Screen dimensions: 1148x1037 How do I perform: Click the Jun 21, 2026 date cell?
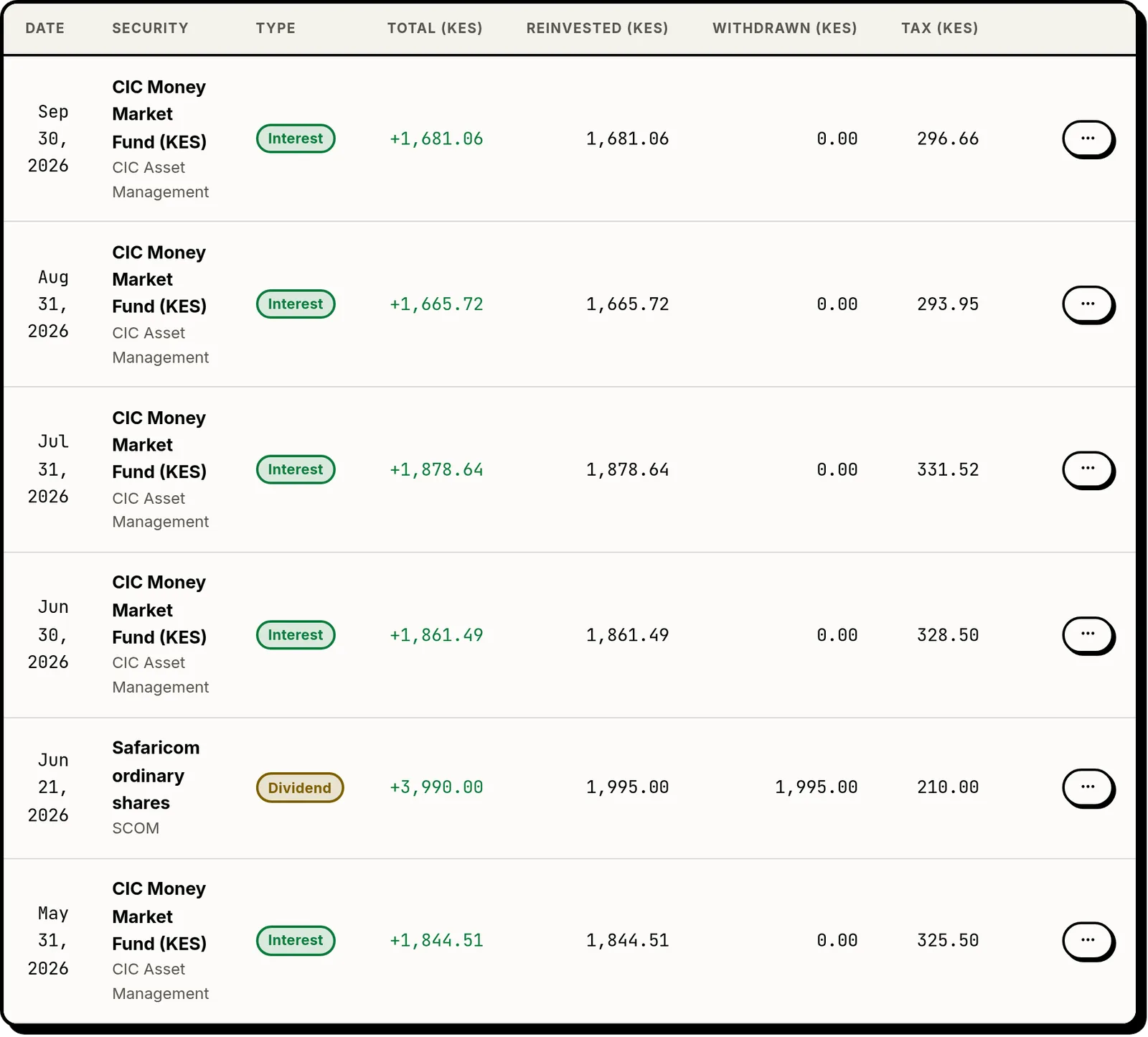(49, 787)
